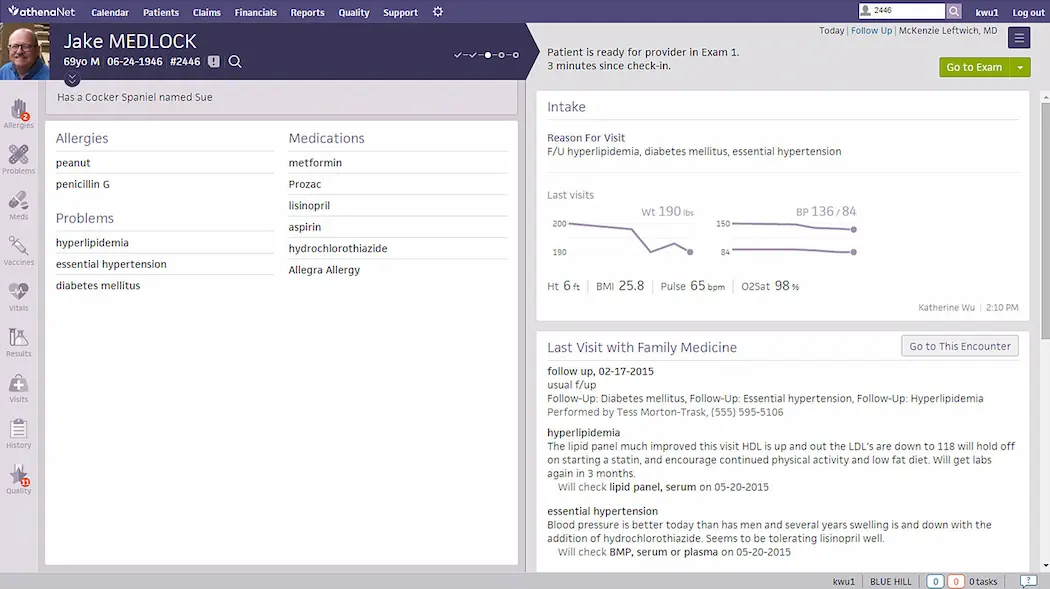View Vitals from the left sidebar
Image resolution: width=1050 pixels, height=589 pixels.
click(18, 290)
